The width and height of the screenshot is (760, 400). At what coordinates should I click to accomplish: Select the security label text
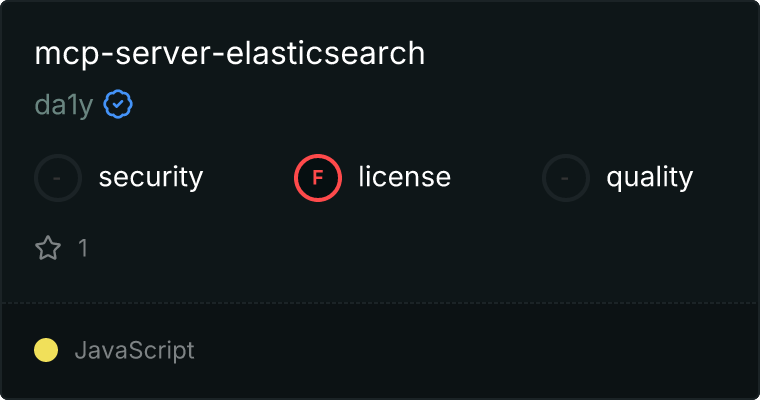coord(151,177)
